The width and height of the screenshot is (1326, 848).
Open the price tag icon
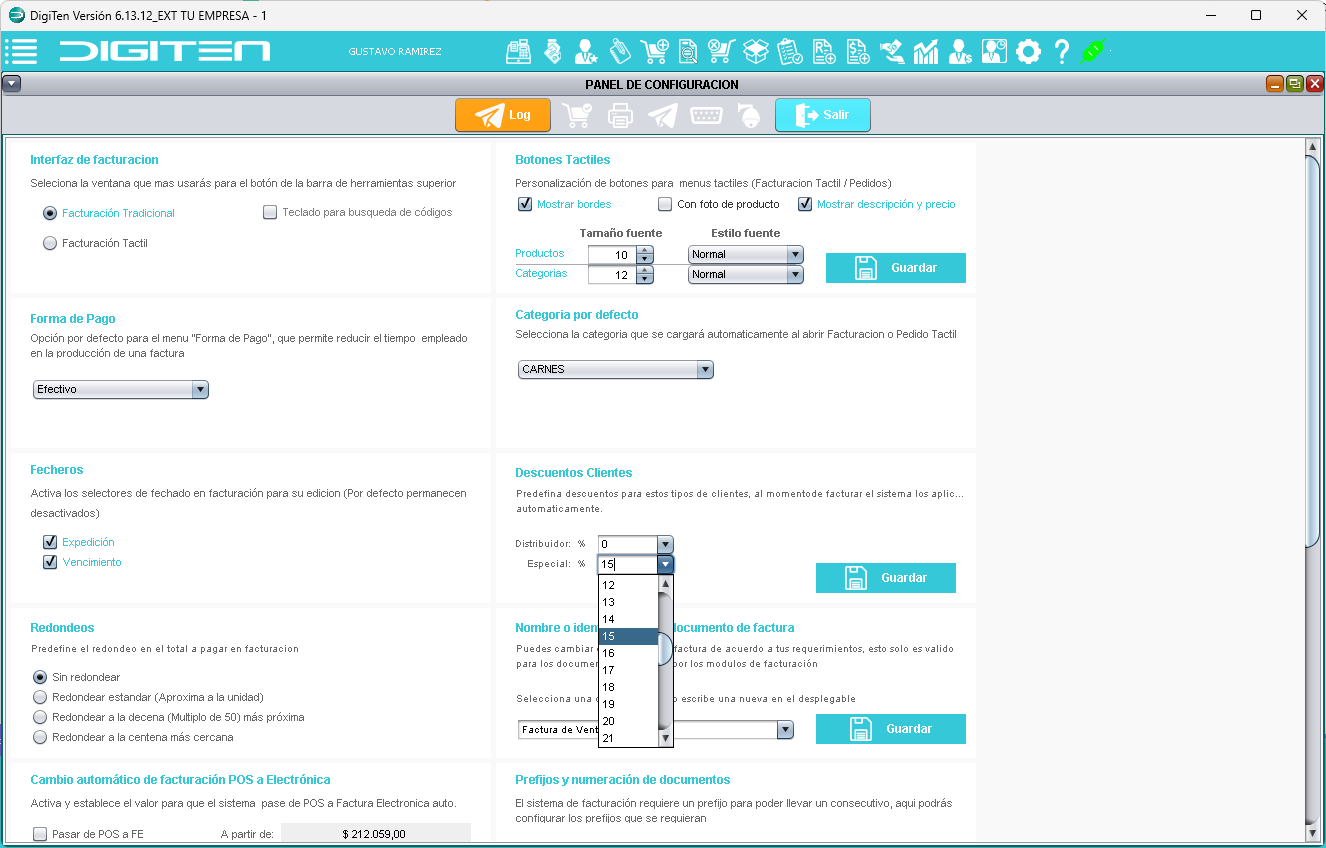(620, 51)
